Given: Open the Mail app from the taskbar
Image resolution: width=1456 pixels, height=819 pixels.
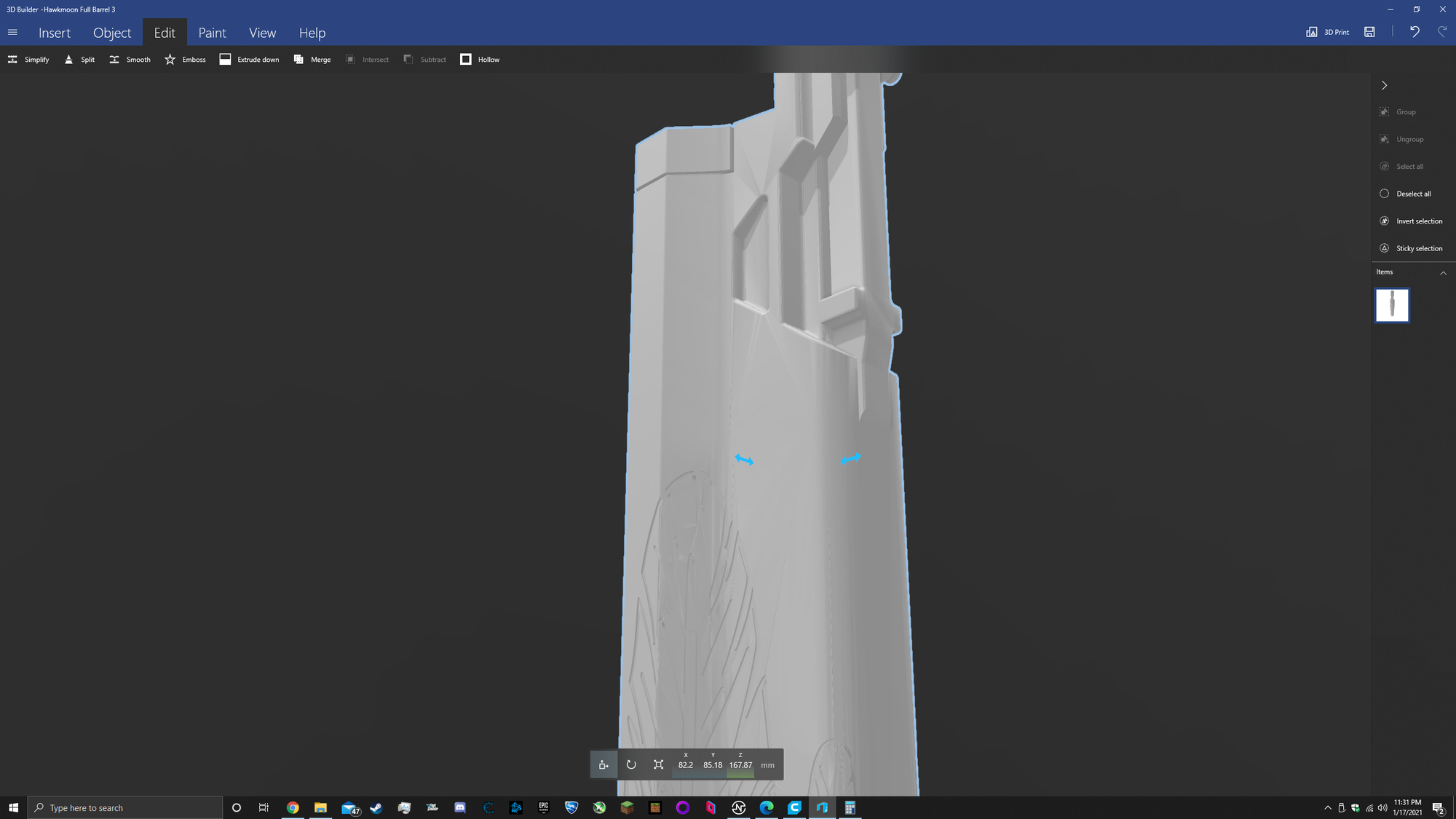Looking at the screenshot, I should [349, 807].
